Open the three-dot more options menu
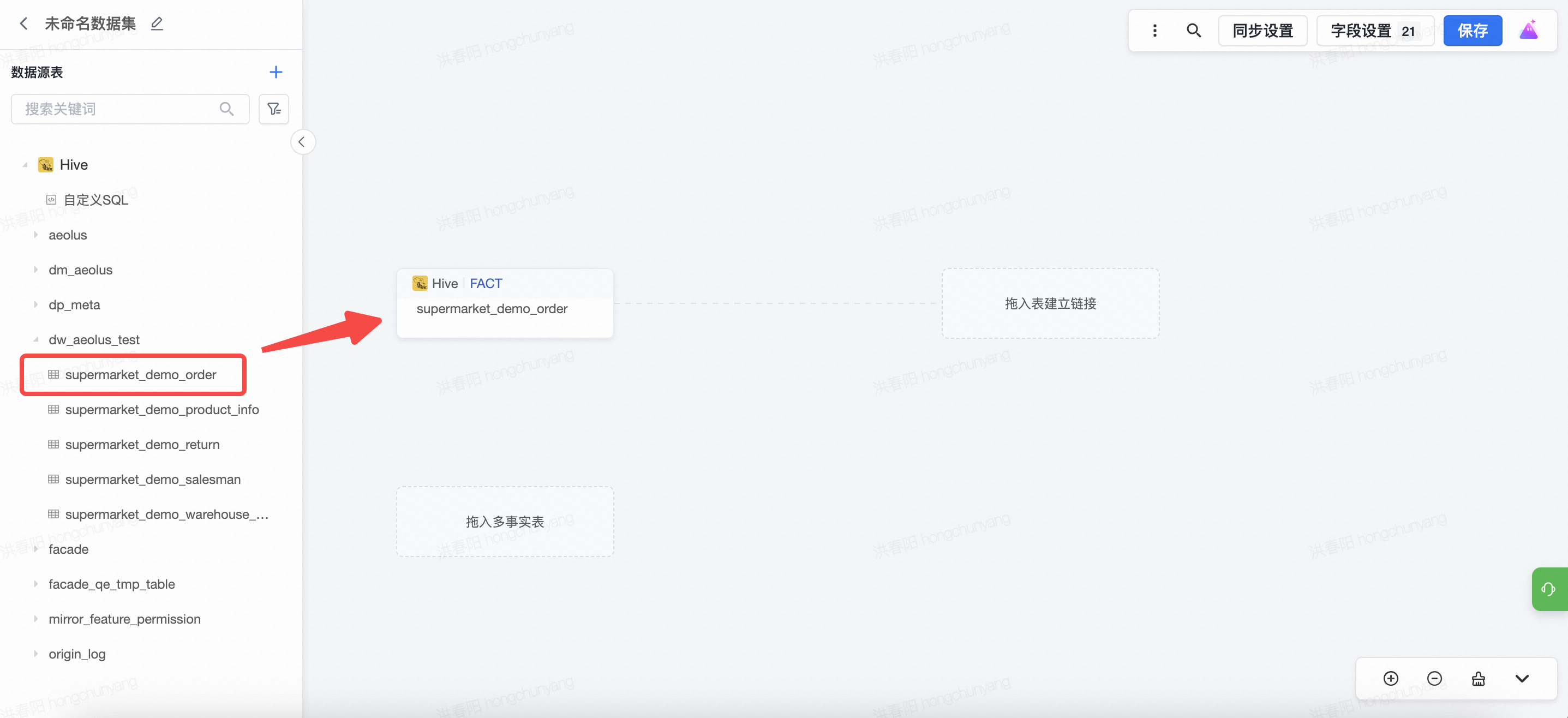1568x718 pixels. [1154, 31]
